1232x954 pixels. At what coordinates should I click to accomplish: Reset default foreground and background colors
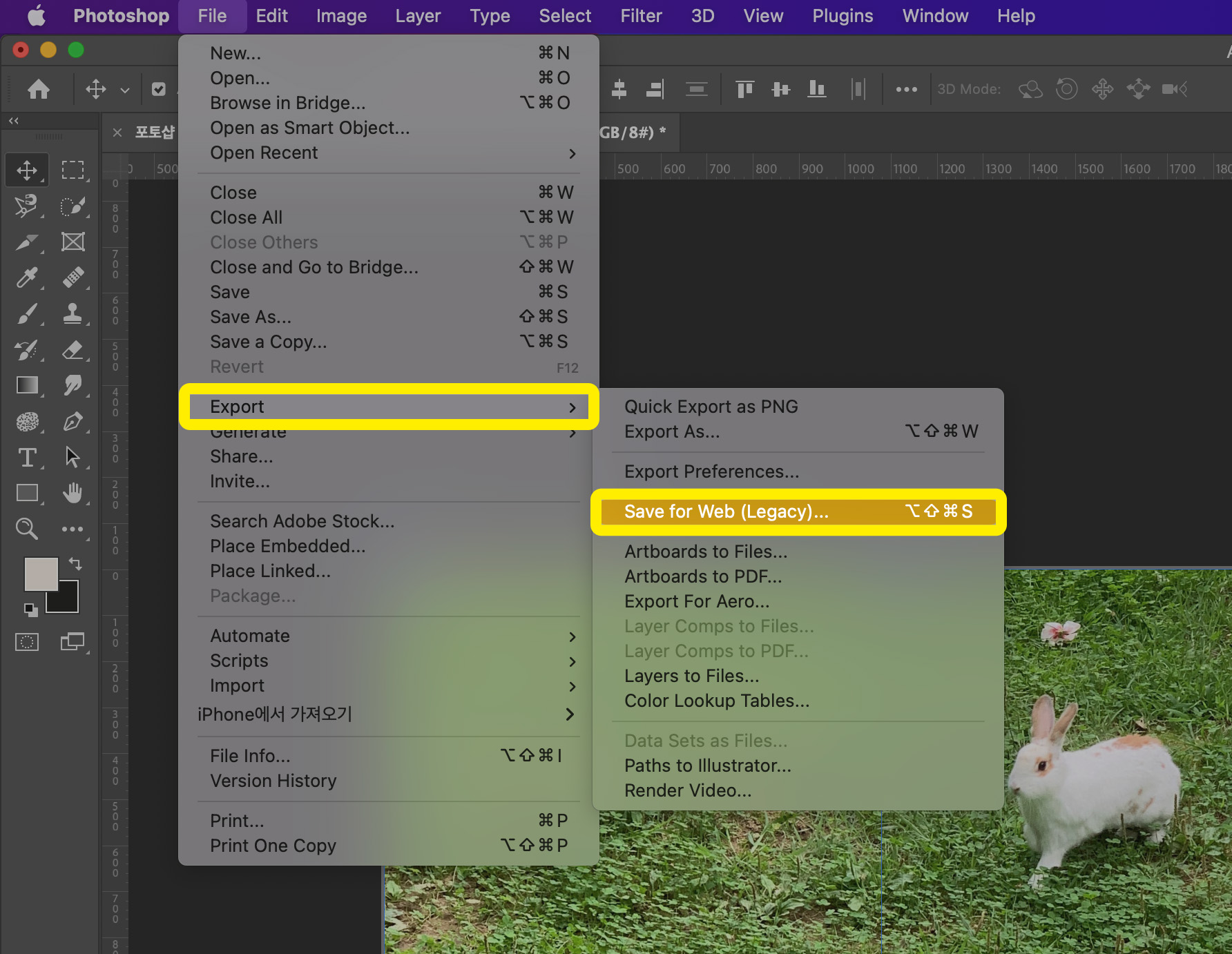pyautogui.click(x=31, y=610)
